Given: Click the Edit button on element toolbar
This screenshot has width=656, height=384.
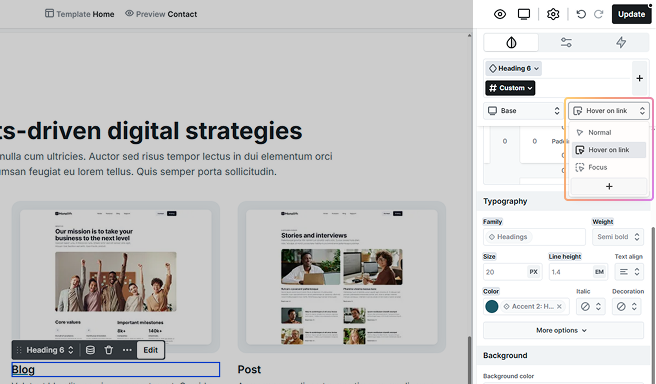Looking at the screenshot, I should point(151,350).
